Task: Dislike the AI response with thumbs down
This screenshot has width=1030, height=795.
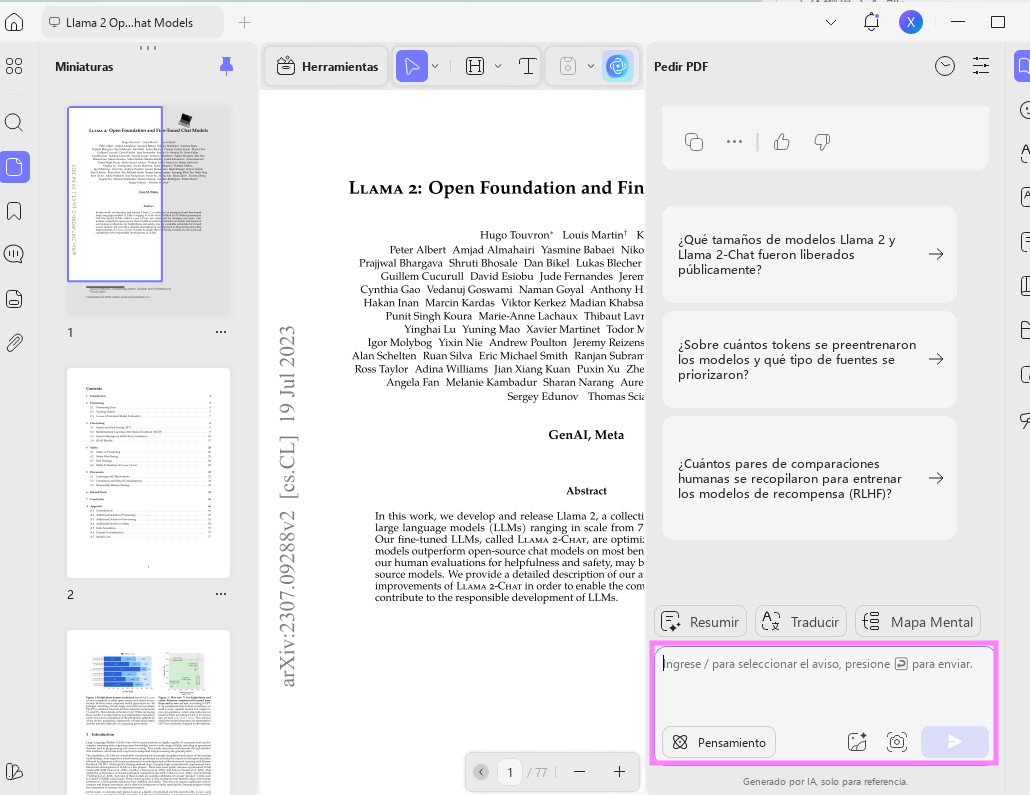Action: pyautogui.click(x=822, y=142)
